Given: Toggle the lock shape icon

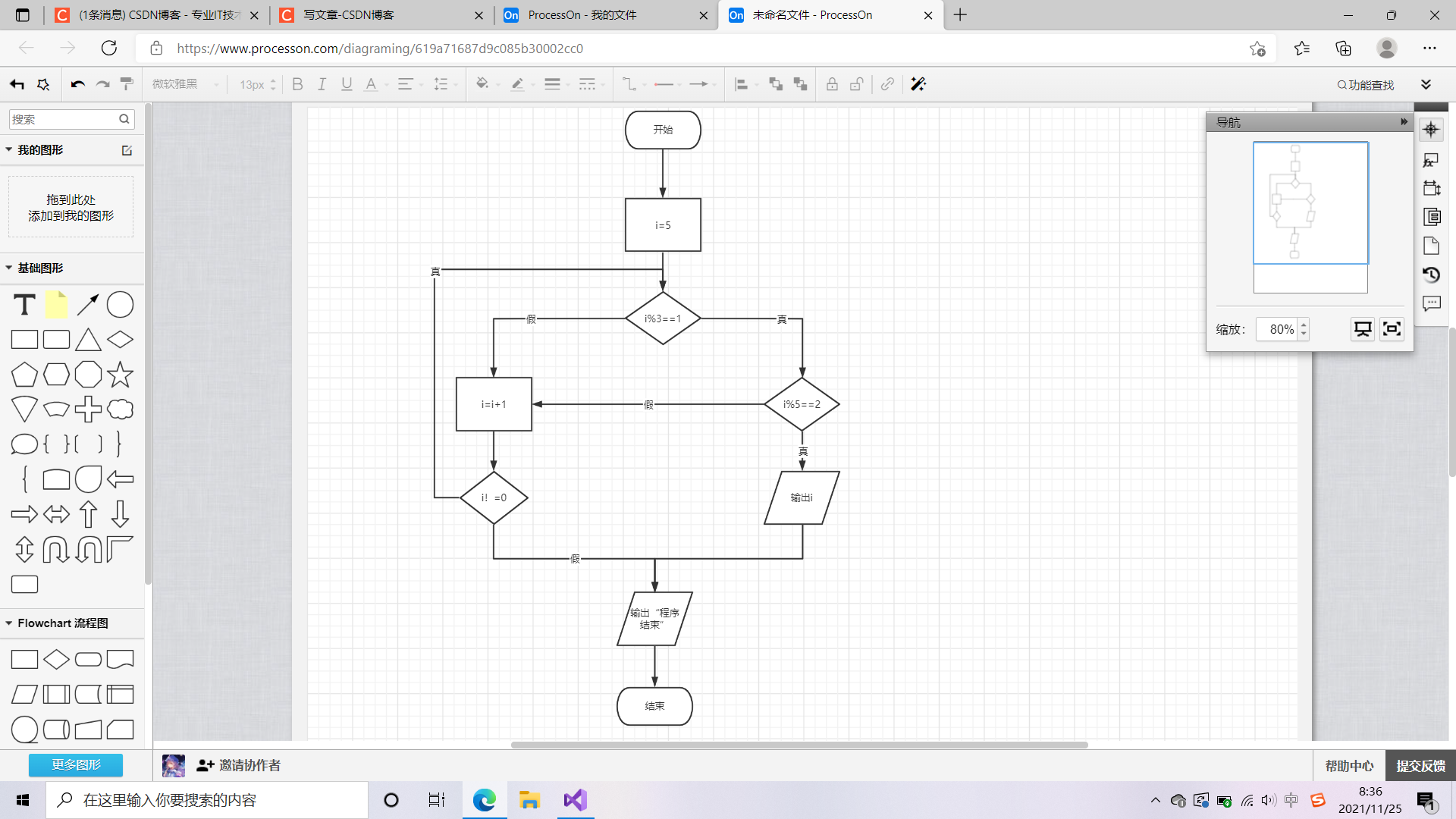Looking at the screenshot, I should [832, 84].
